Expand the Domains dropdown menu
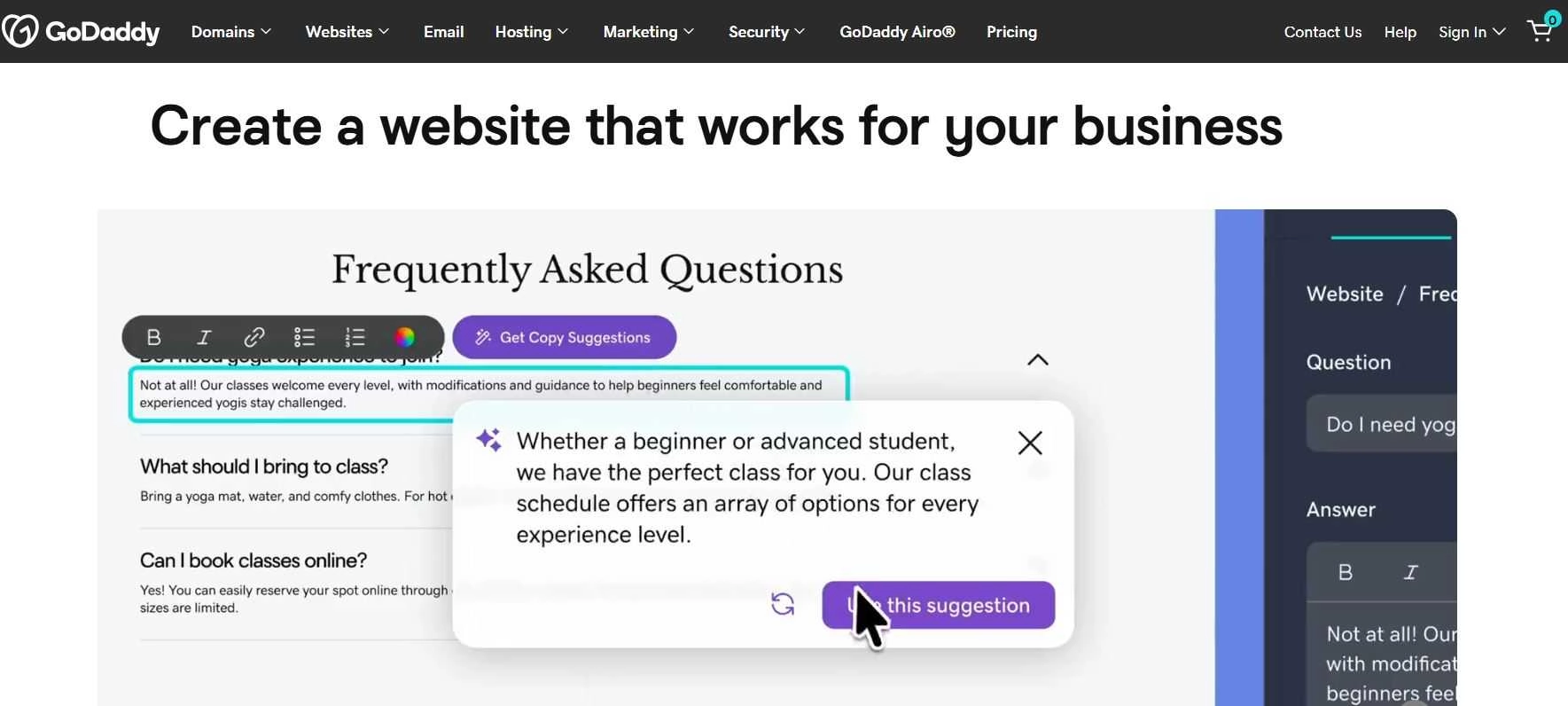Screen dimensions: 1568x706 (231, 32)
